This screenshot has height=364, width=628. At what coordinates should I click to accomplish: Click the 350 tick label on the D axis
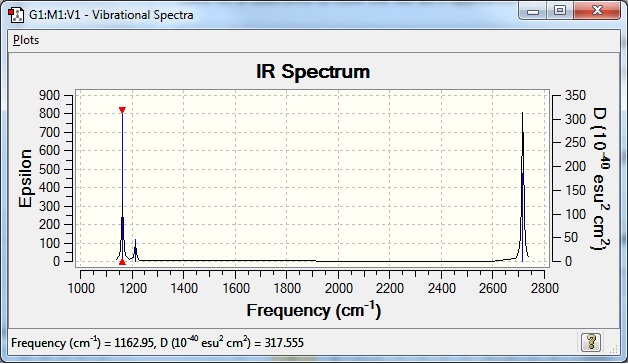(575, 95)
